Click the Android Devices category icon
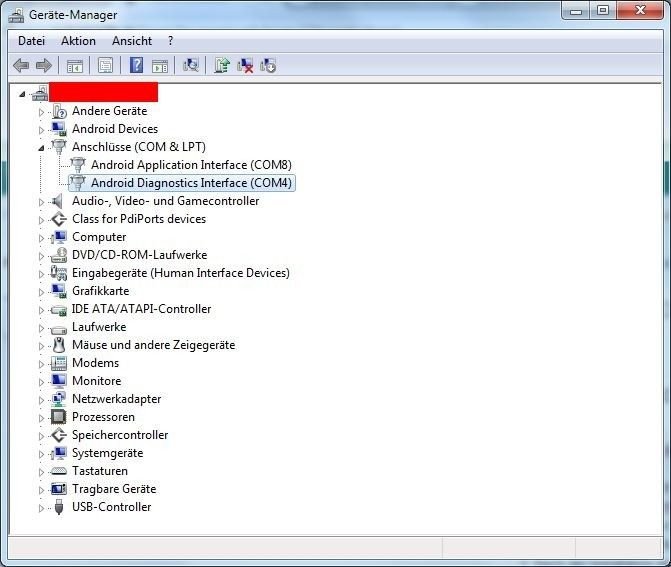Viewport: 671px width, 567px height. (x=59, y=129)
